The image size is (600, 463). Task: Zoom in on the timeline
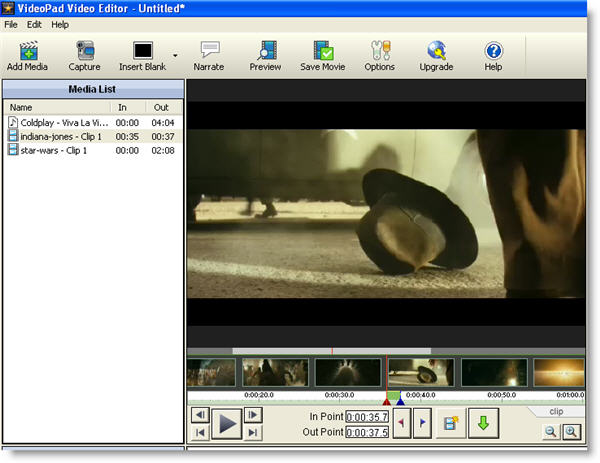[x=572, y=431]
